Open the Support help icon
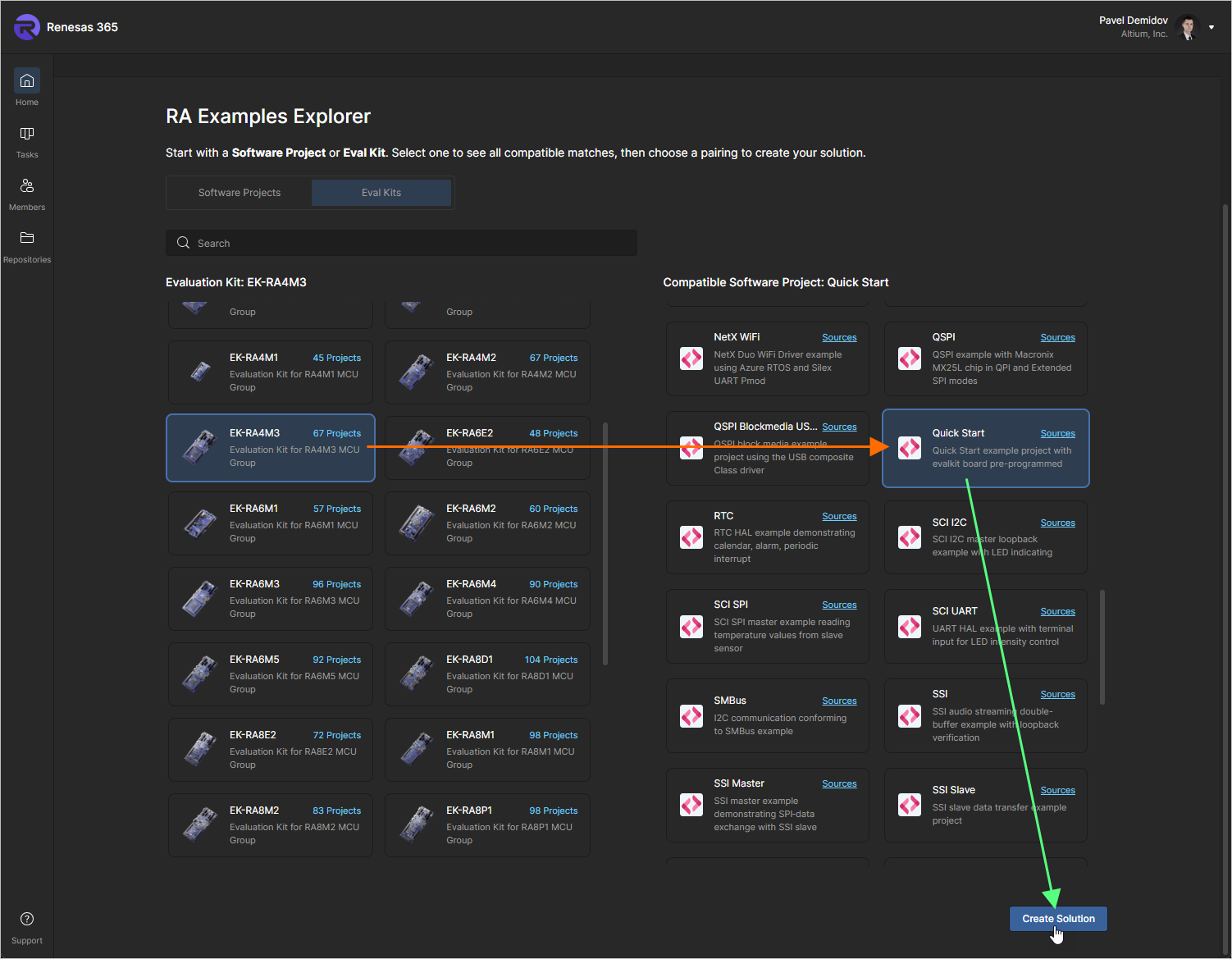 pyautogui.click(x=27, y=919)
